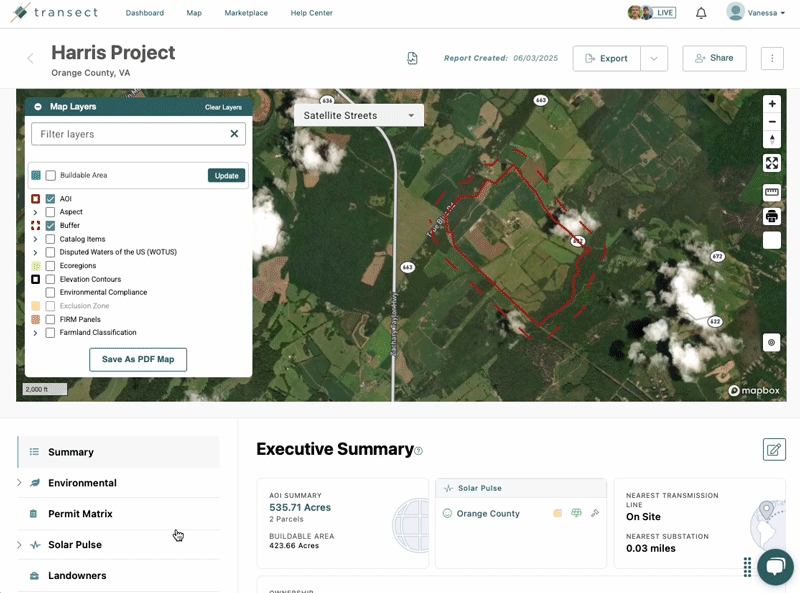Open the chat support widget

click(x=774, y=567)
